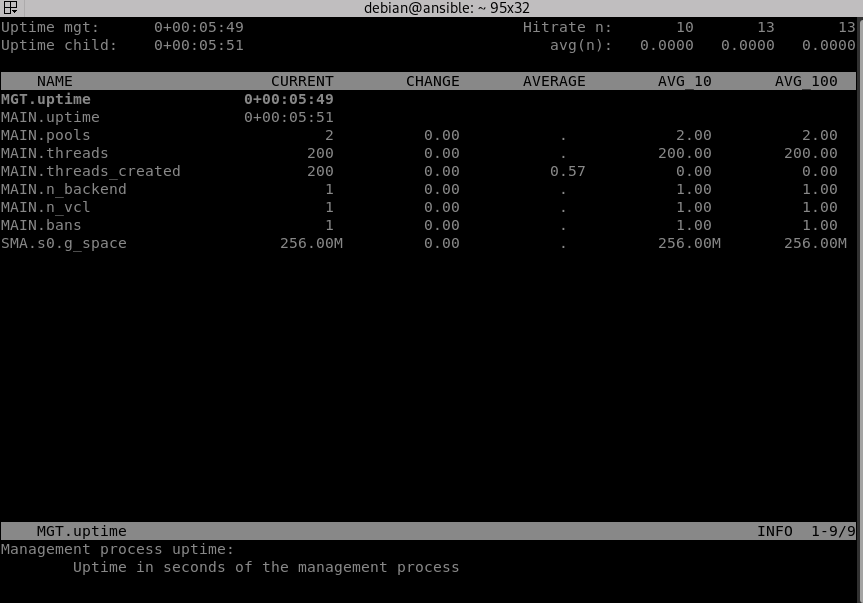Click the CHANGE column header

(x=432, y=81)
